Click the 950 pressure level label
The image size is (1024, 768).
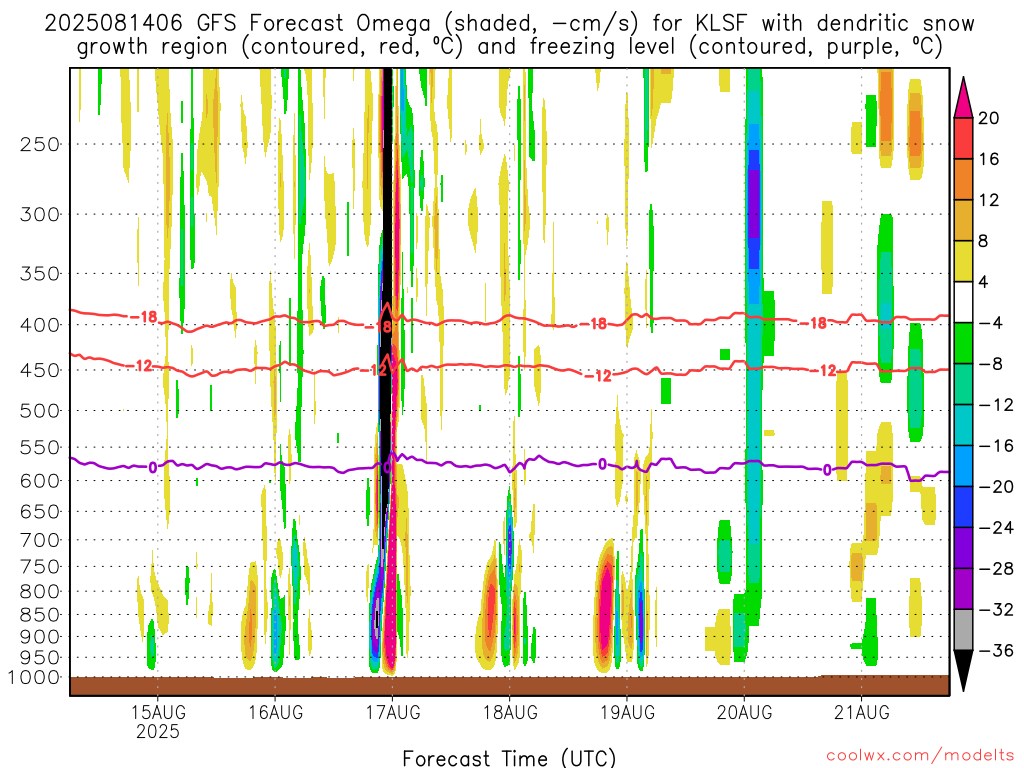pos(40,658)
